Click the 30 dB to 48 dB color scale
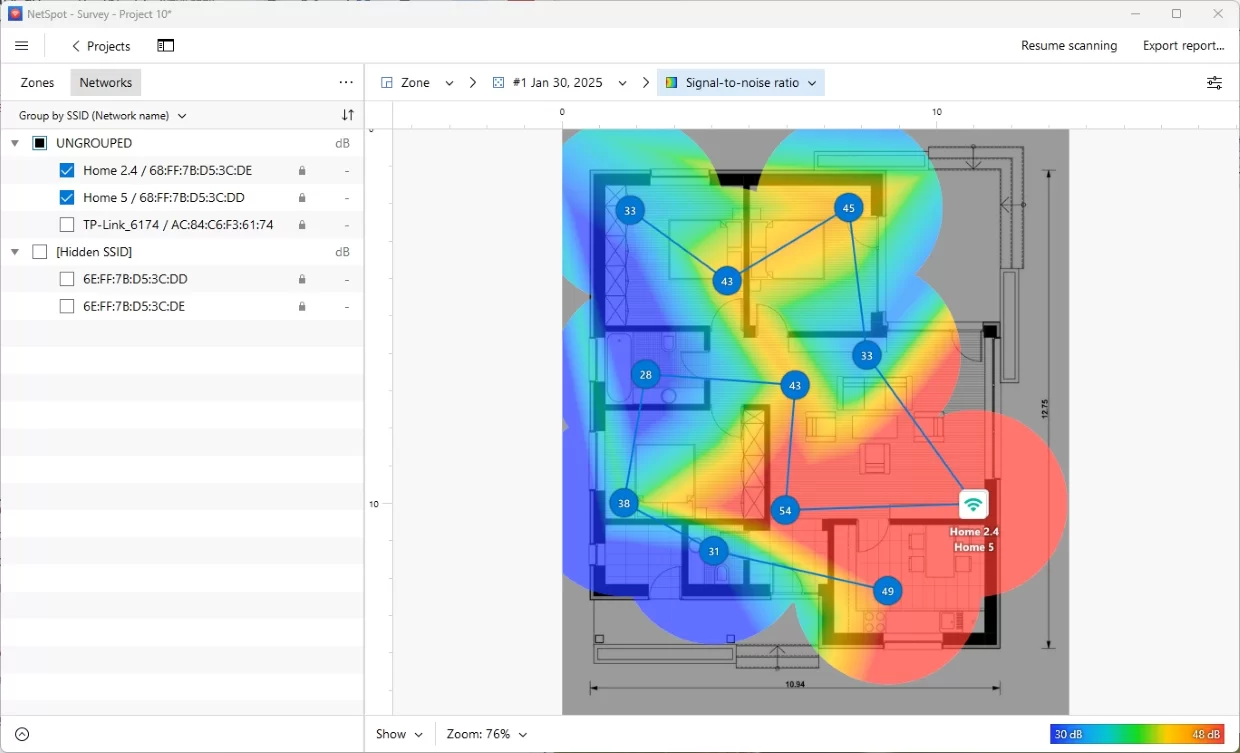This screenshot has height=753, width=1240. pyautogui.click(x=1137, y=734)
